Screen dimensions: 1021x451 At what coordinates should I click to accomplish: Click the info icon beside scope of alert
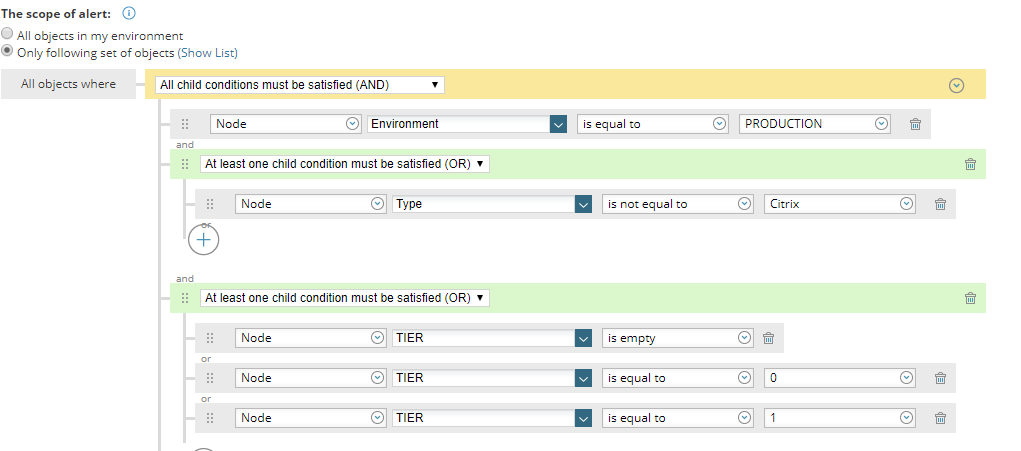coord(128,14)
